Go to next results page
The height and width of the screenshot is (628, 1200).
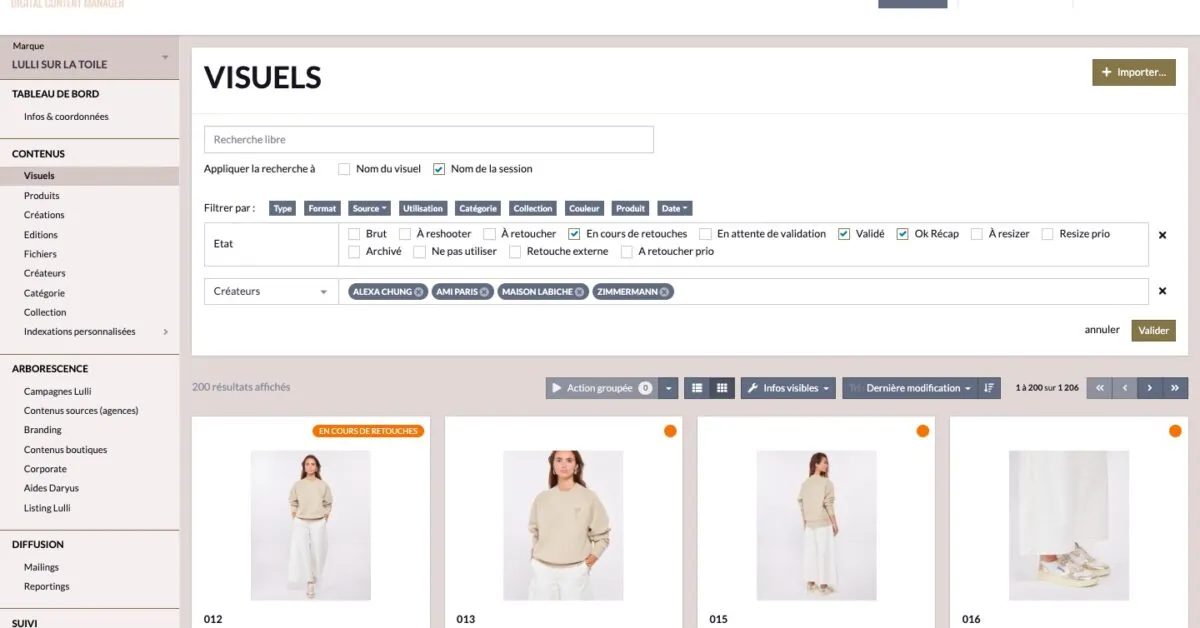[1150, 388]
